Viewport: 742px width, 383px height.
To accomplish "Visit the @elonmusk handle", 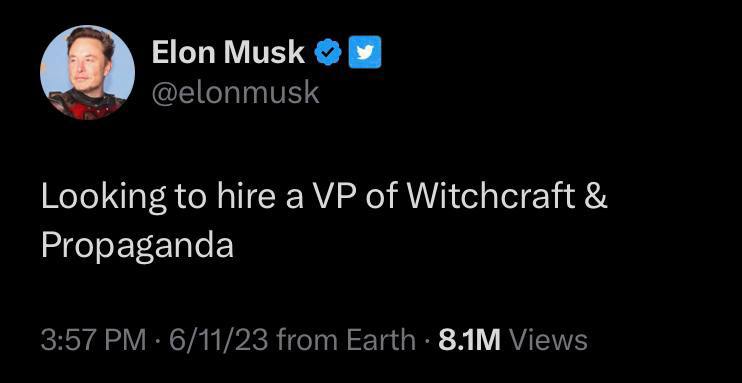I will (235, 93).
